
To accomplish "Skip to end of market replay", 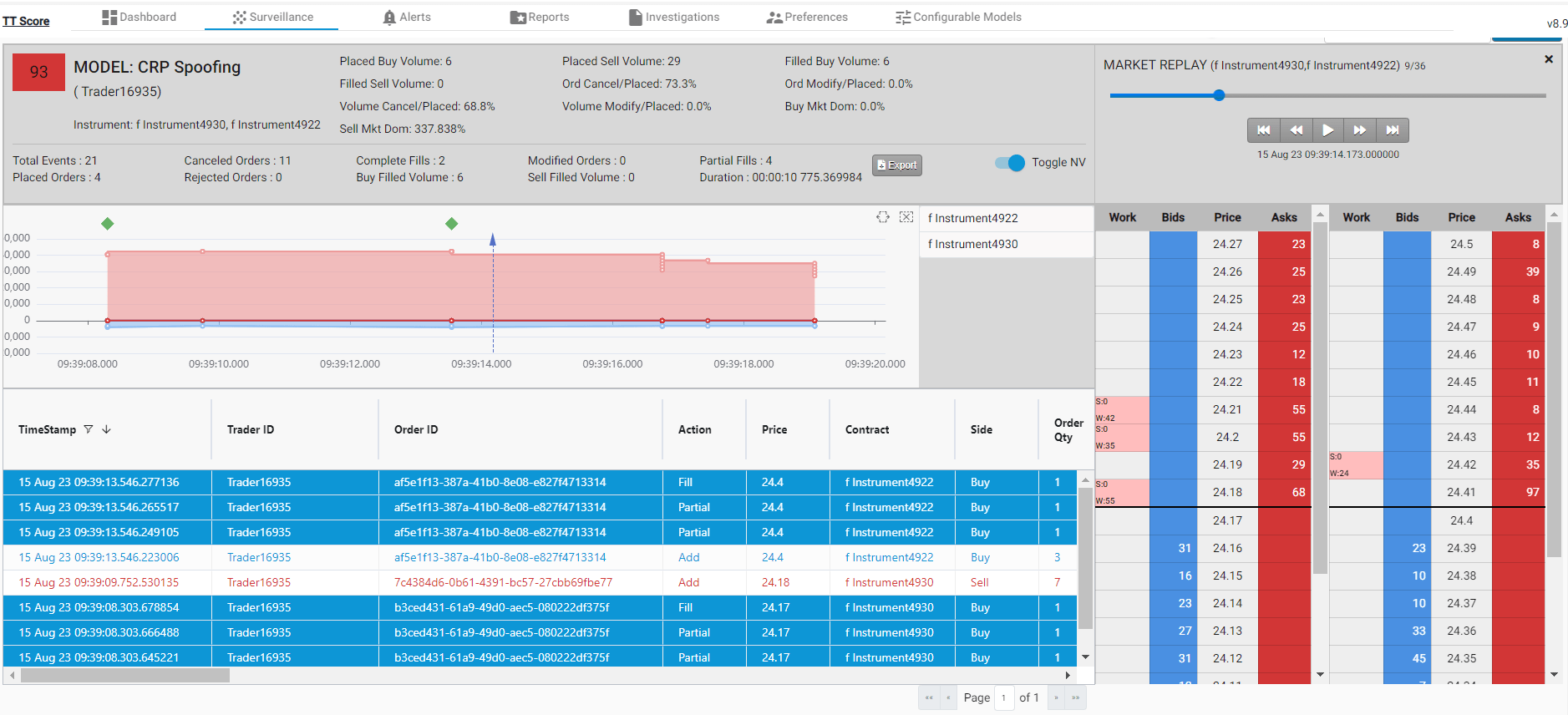I will [x=1393, y=130].
